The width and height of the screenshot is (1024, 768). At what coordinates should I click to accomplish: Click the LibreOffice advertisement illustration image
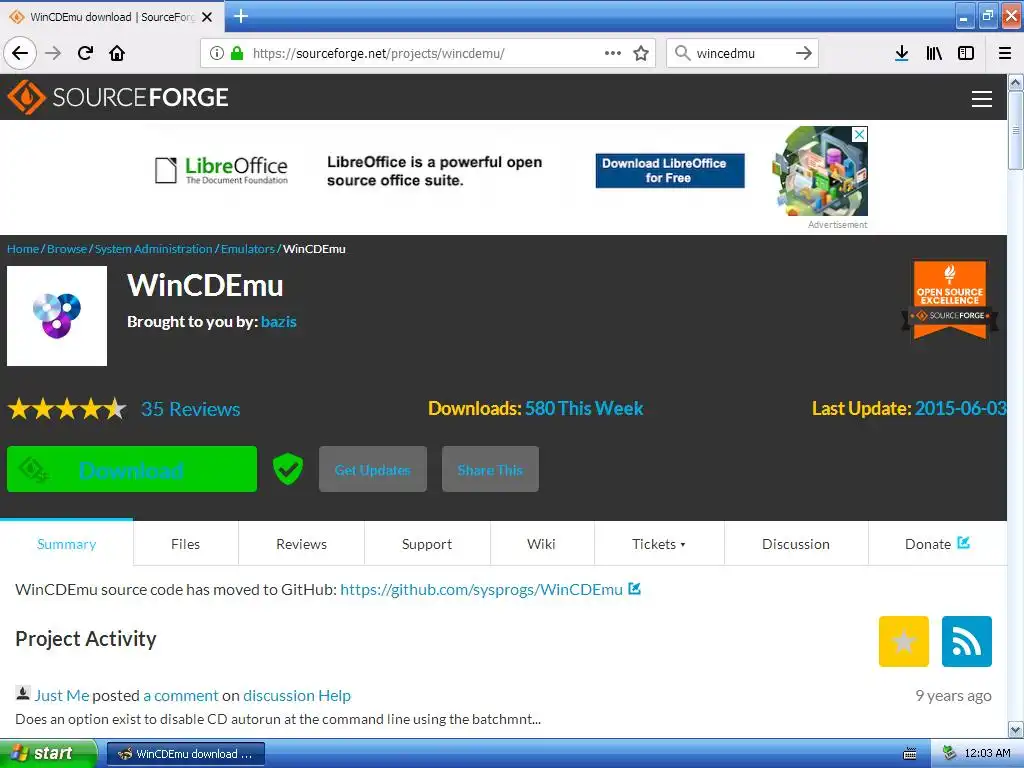click(x=820, y=171)
